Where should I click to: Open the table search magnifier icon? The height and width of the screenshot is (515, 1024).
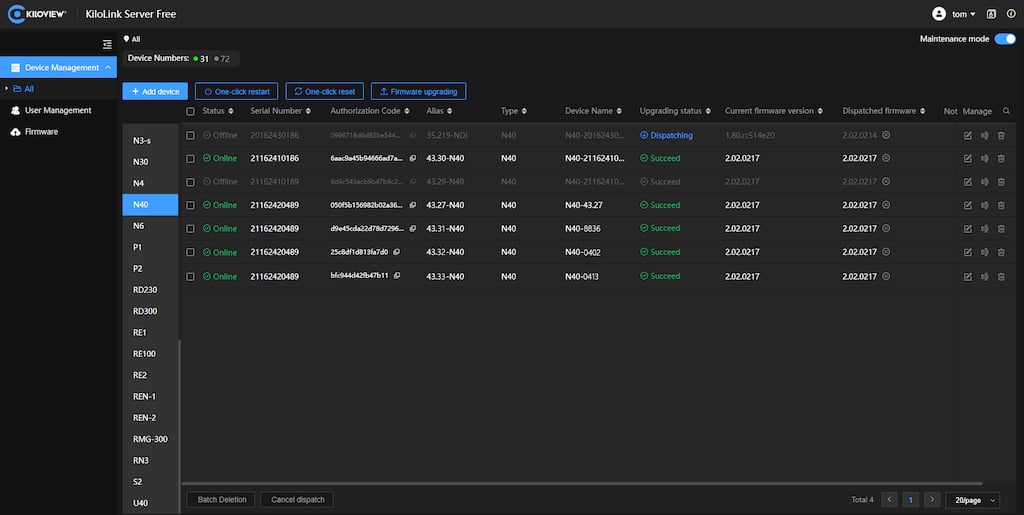pyautogui.click(x=1006, y=111)
